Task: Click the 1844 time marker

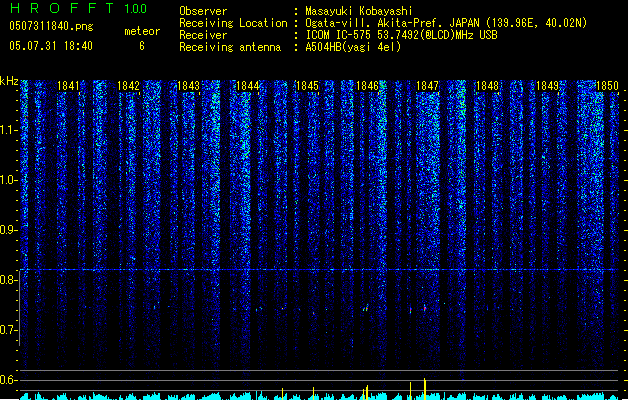Action: (248, 86)
